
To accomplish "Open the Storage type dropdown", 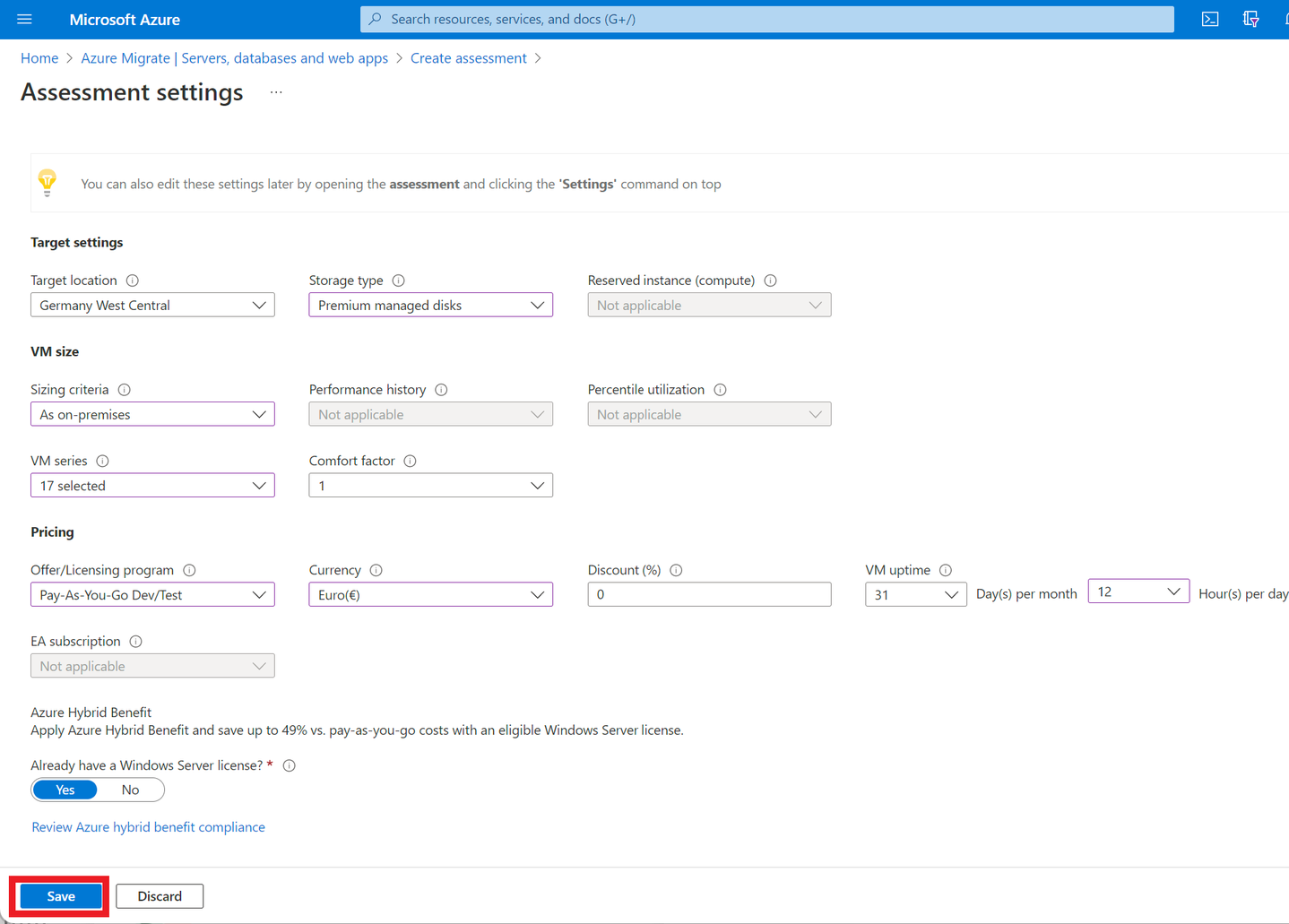I will point(431,305).
